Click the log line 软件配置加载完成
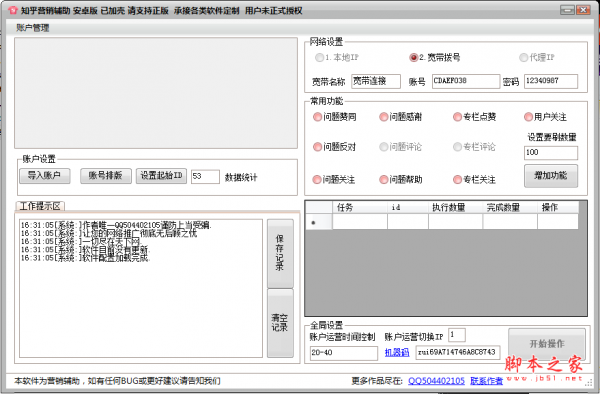The image size is (600, 394). 85,258
